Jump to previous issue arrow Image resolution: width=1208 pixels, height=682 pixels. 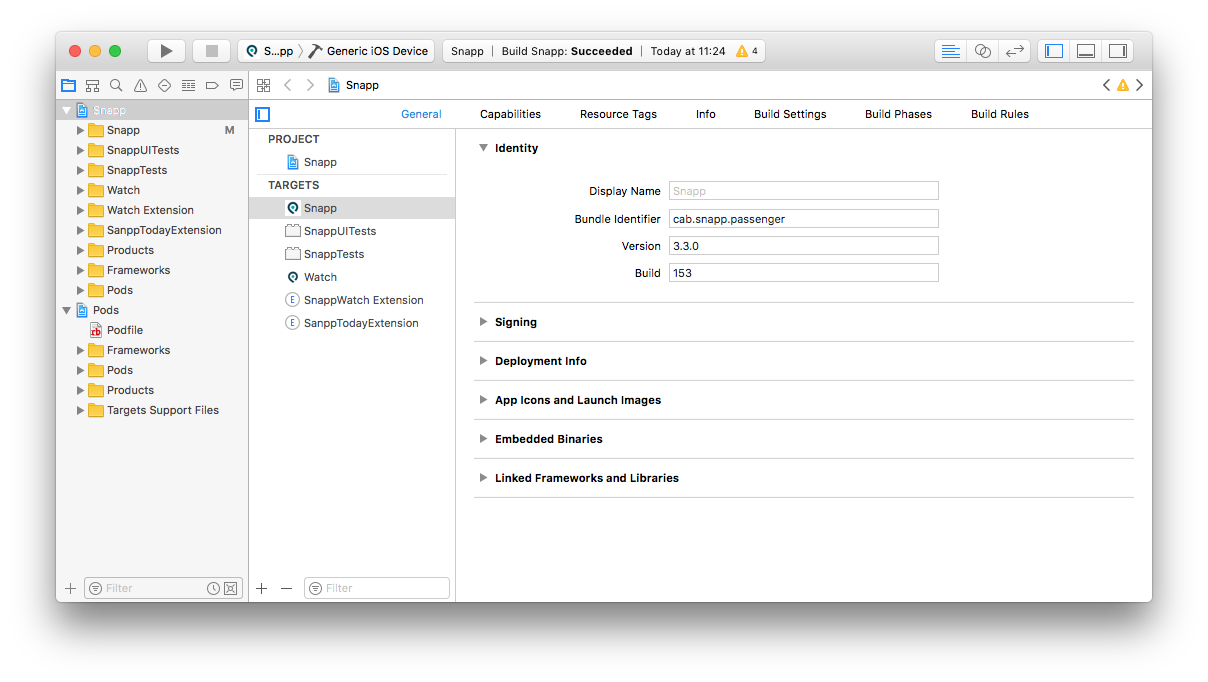(x=1107, y=85)
